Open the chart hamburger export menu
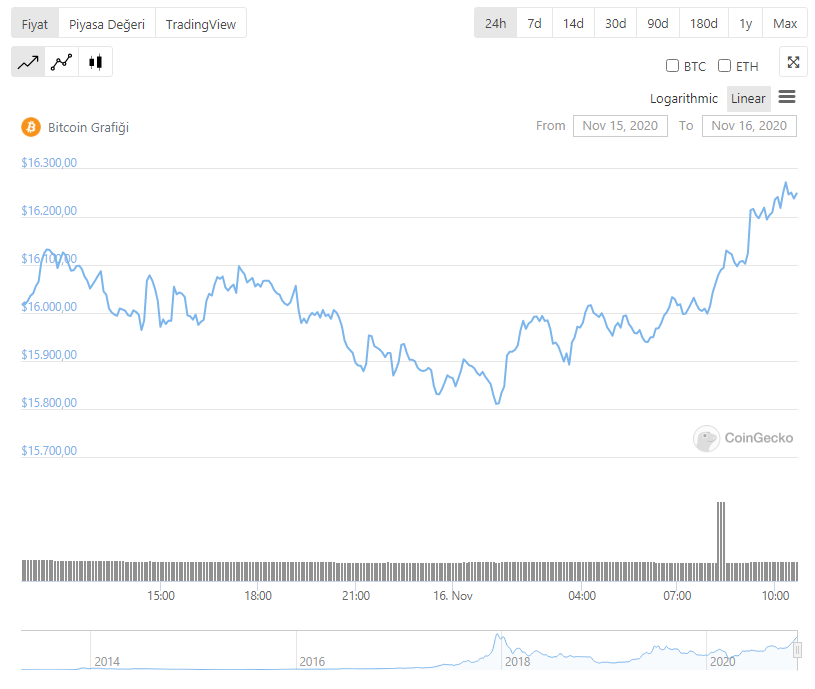The image size is (815, 689). tap(787, 97)
